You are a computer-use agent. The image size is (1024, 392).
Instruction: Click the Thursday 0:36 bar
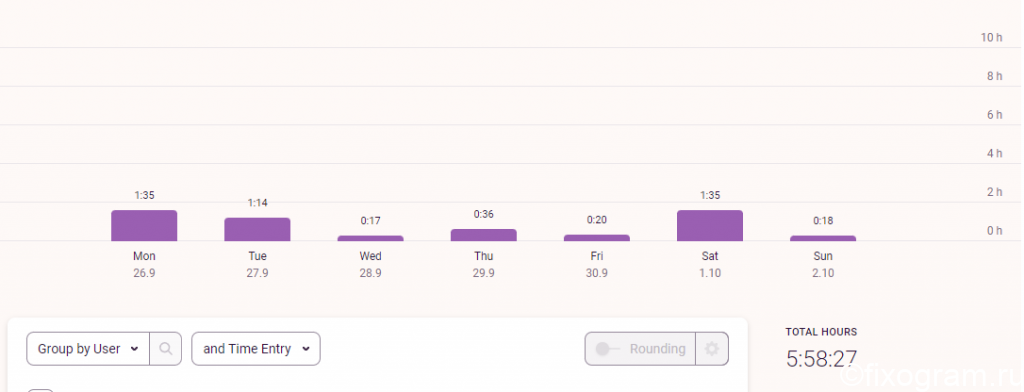coord(483,235)
